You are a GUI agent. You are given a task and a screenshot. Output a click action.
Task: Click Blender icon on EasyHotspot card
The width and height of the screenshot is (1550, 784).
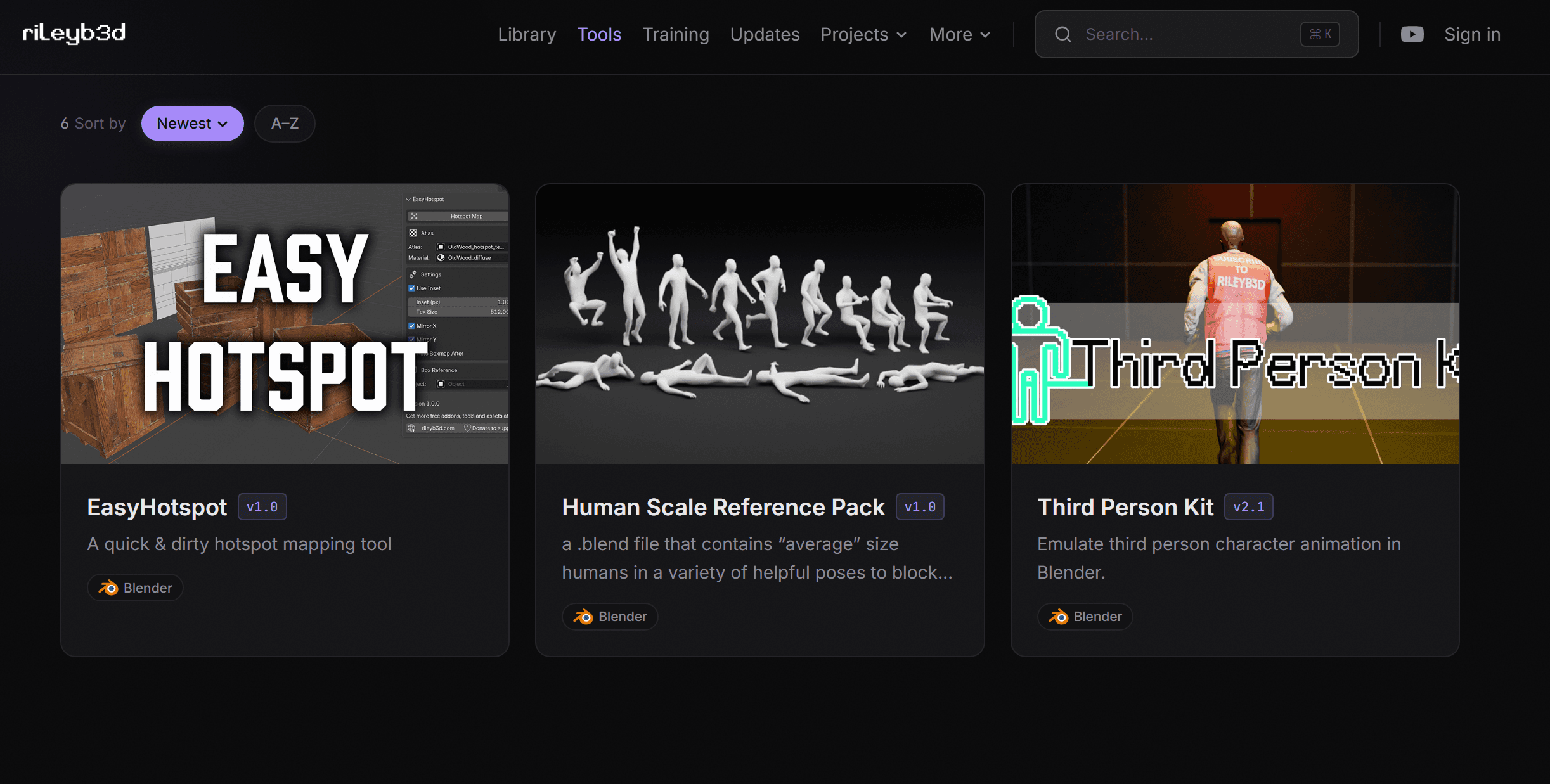tap(108, 588)
